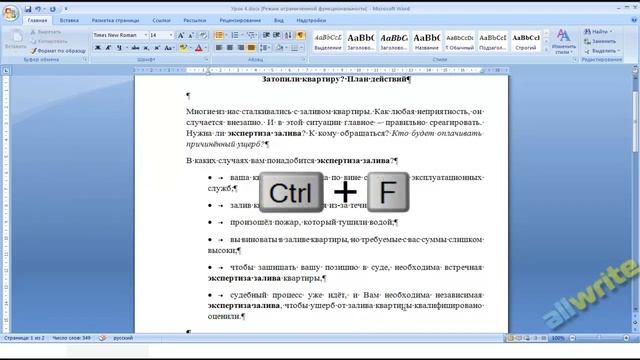Toggle the bulleted list button
The image size is (640, 360).
(219, 36)
